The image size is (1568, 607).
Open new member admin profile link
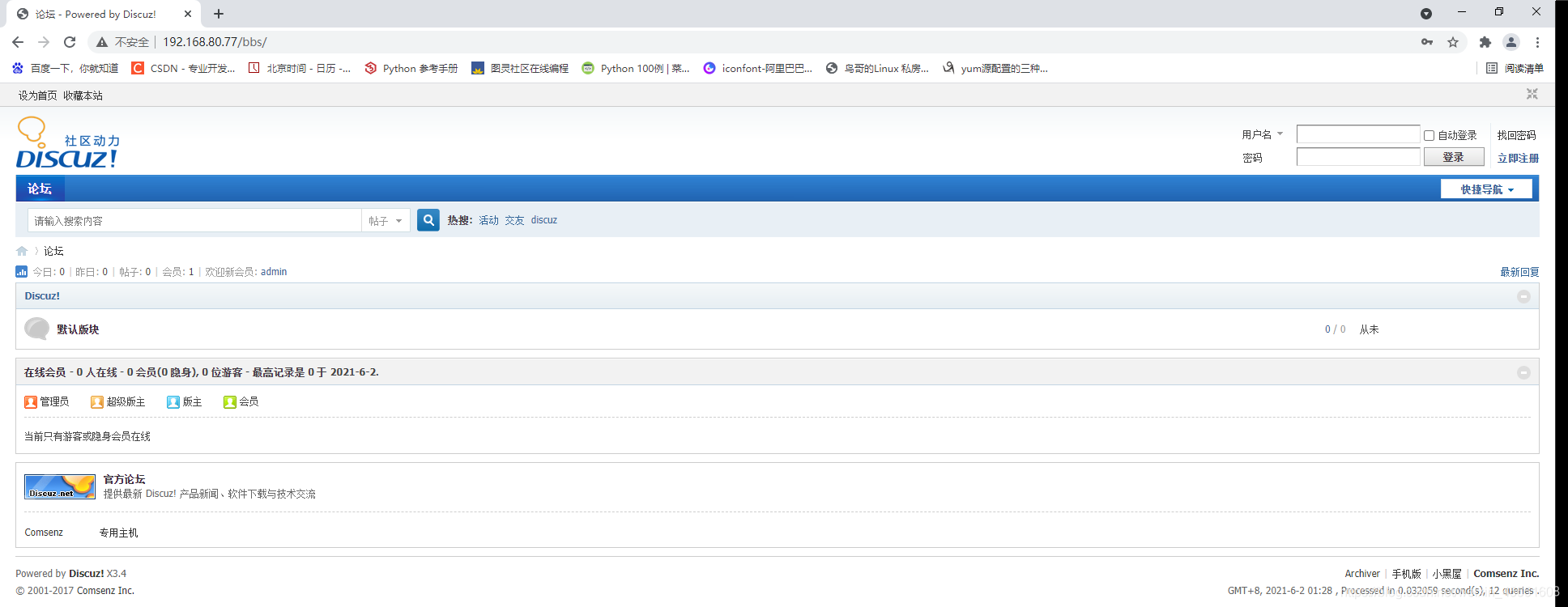274,272
